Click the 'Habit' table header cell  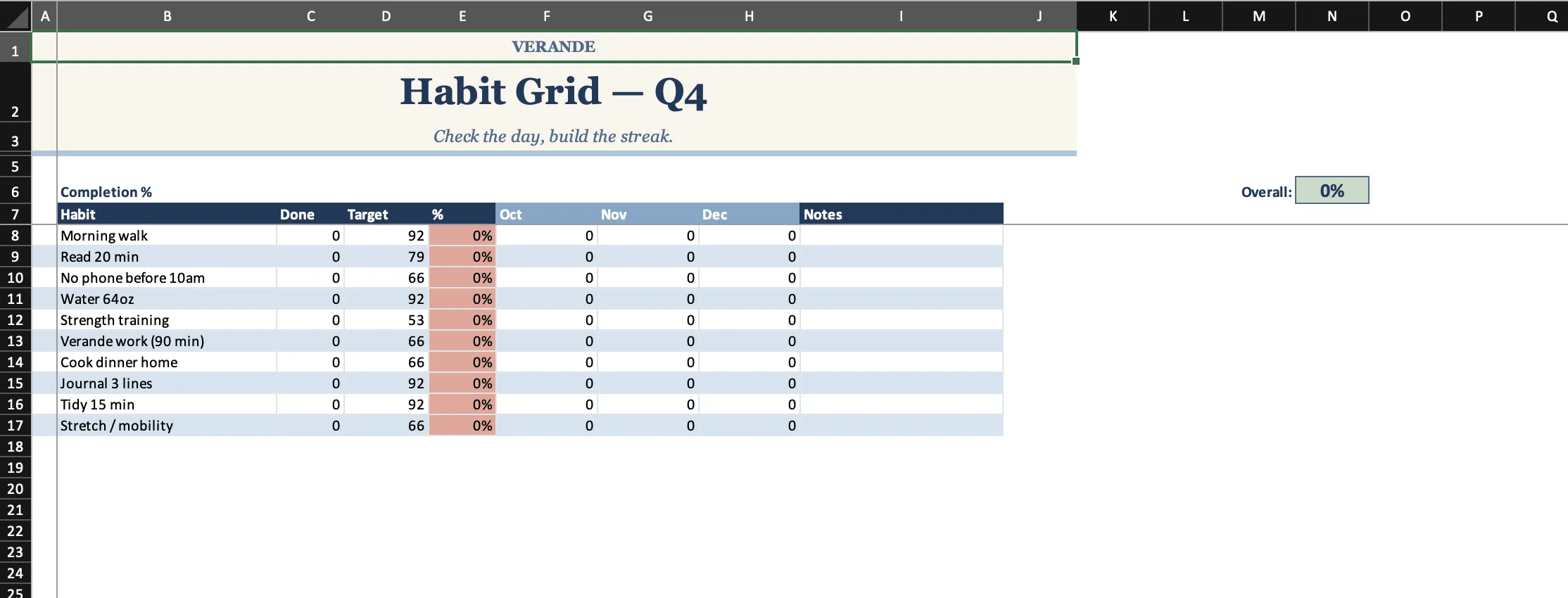pos(167,214)
